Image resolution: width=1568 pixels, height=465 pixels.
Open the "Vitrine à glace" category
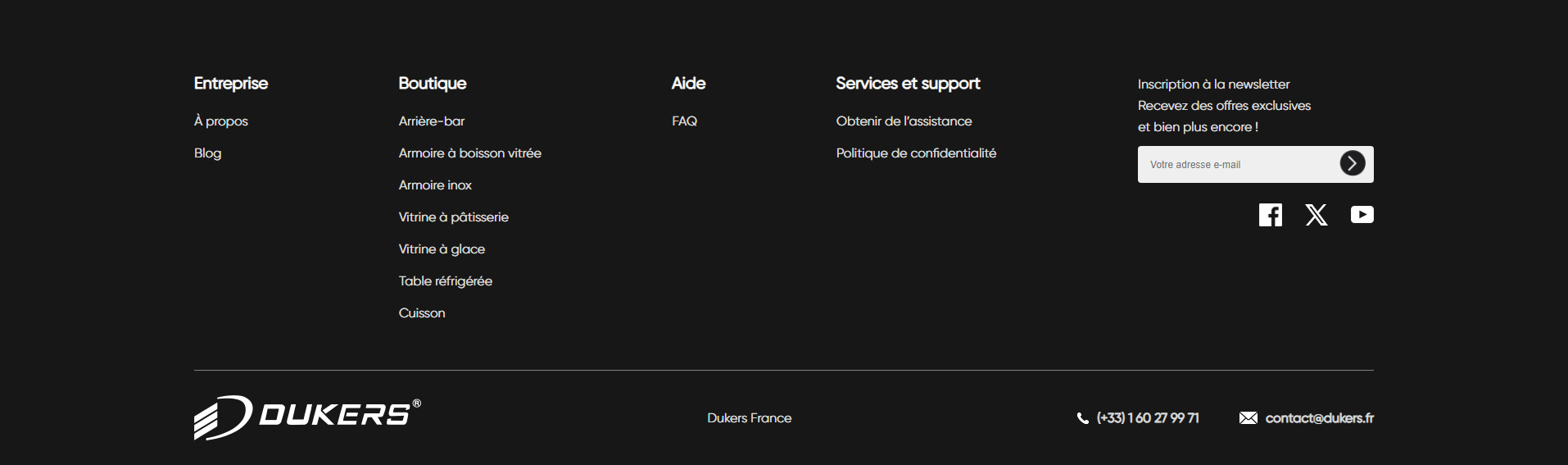coord(442,249)
